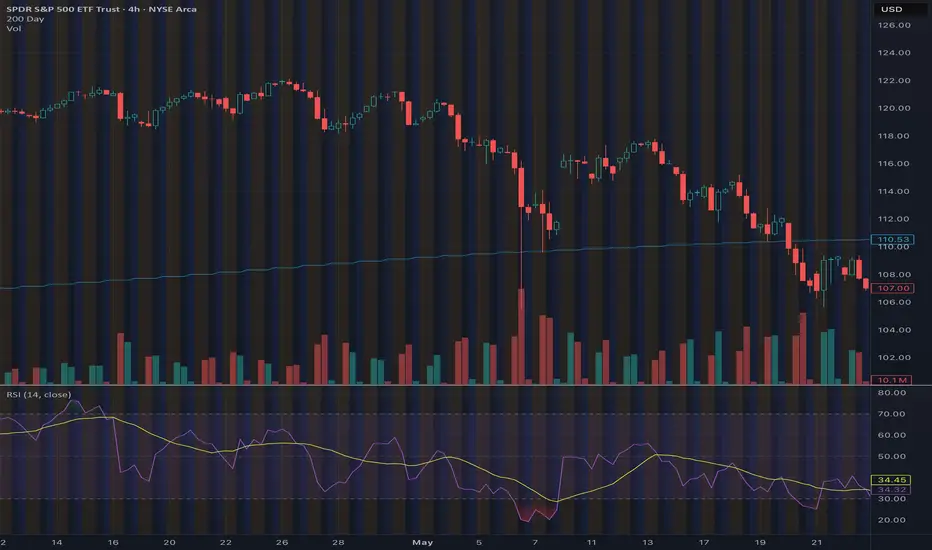
Task: Click the 30.00 RSI axis label
Action: pyautogui.click(x=892, y=499)
